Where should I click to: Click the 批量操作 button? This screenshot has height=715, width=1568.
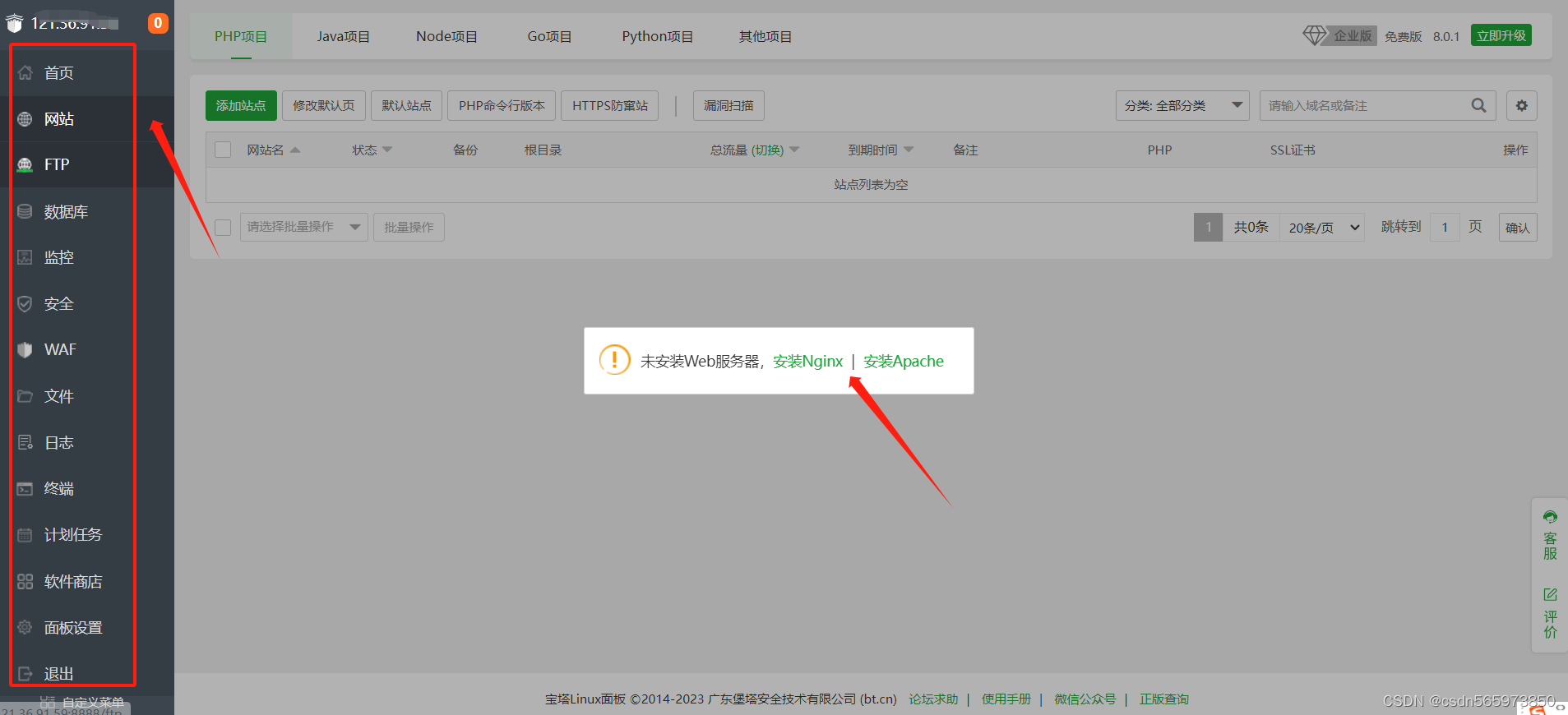pyautogui.click(x=409, y=227)
